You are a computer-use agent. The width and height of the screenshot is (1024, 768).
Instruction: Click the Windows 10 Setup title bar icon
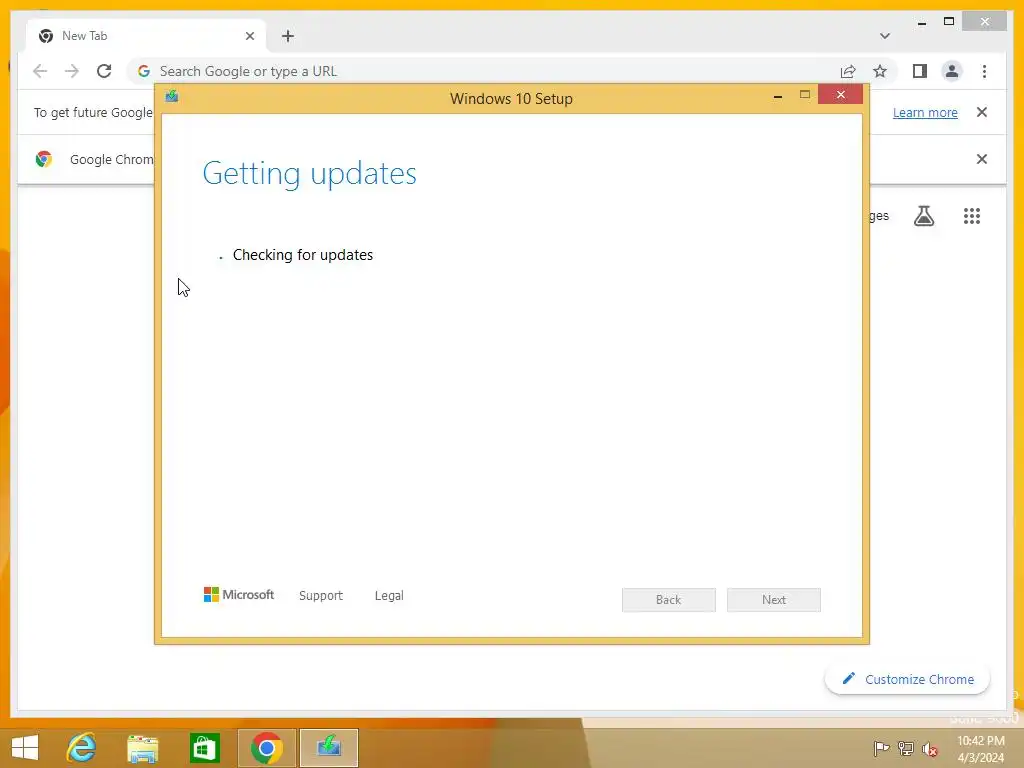(172, 97)
